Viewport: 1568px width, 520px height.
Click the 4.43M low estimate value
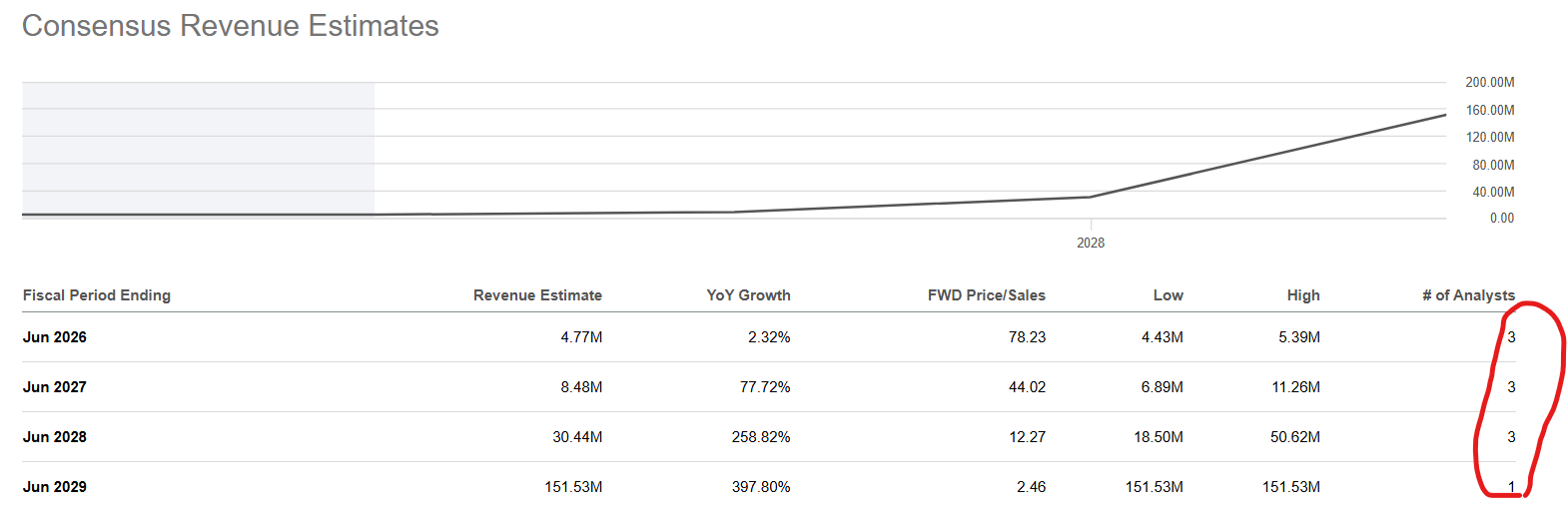(1163, 337)
